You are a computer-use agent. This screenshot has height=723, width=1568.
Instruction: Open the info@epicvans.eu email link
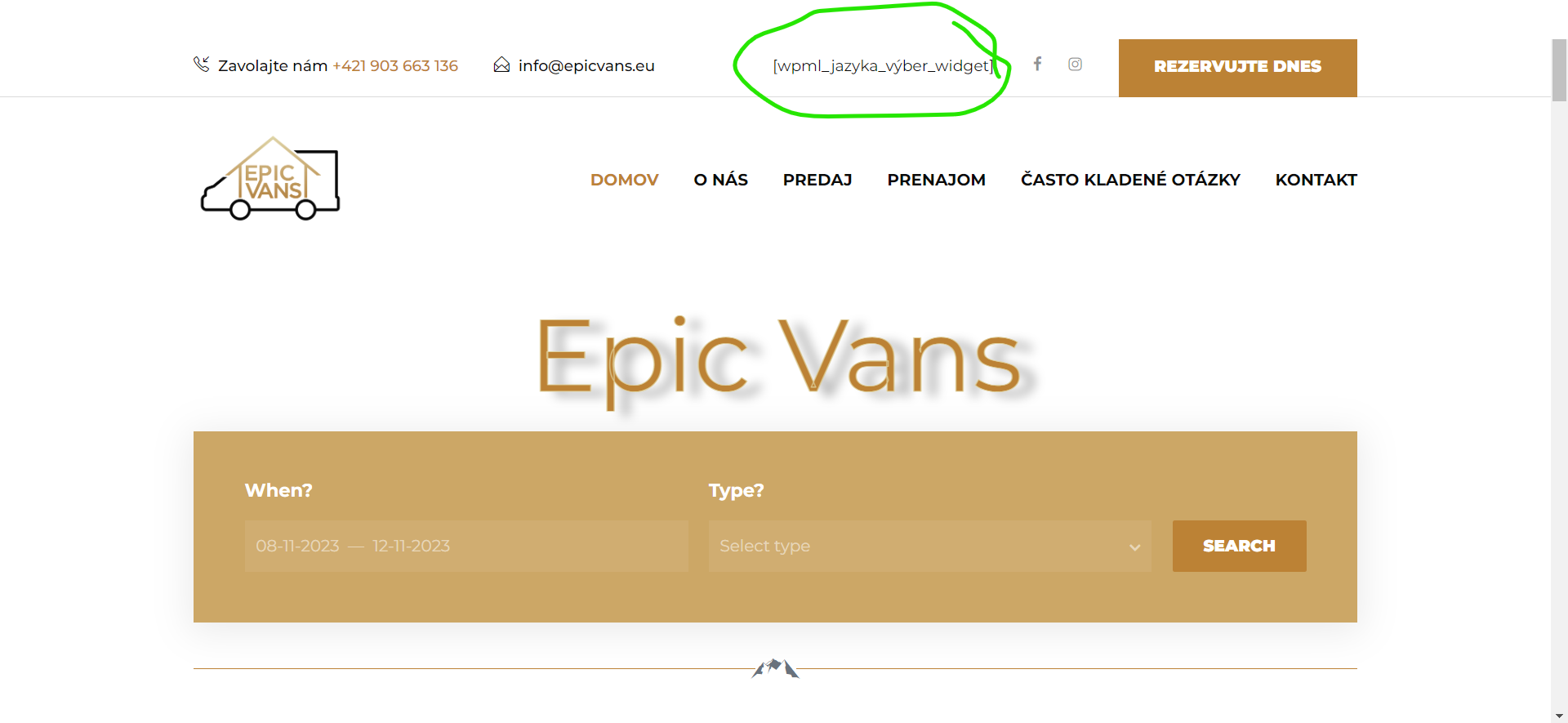pyautogui.click(x=586, y=65)
